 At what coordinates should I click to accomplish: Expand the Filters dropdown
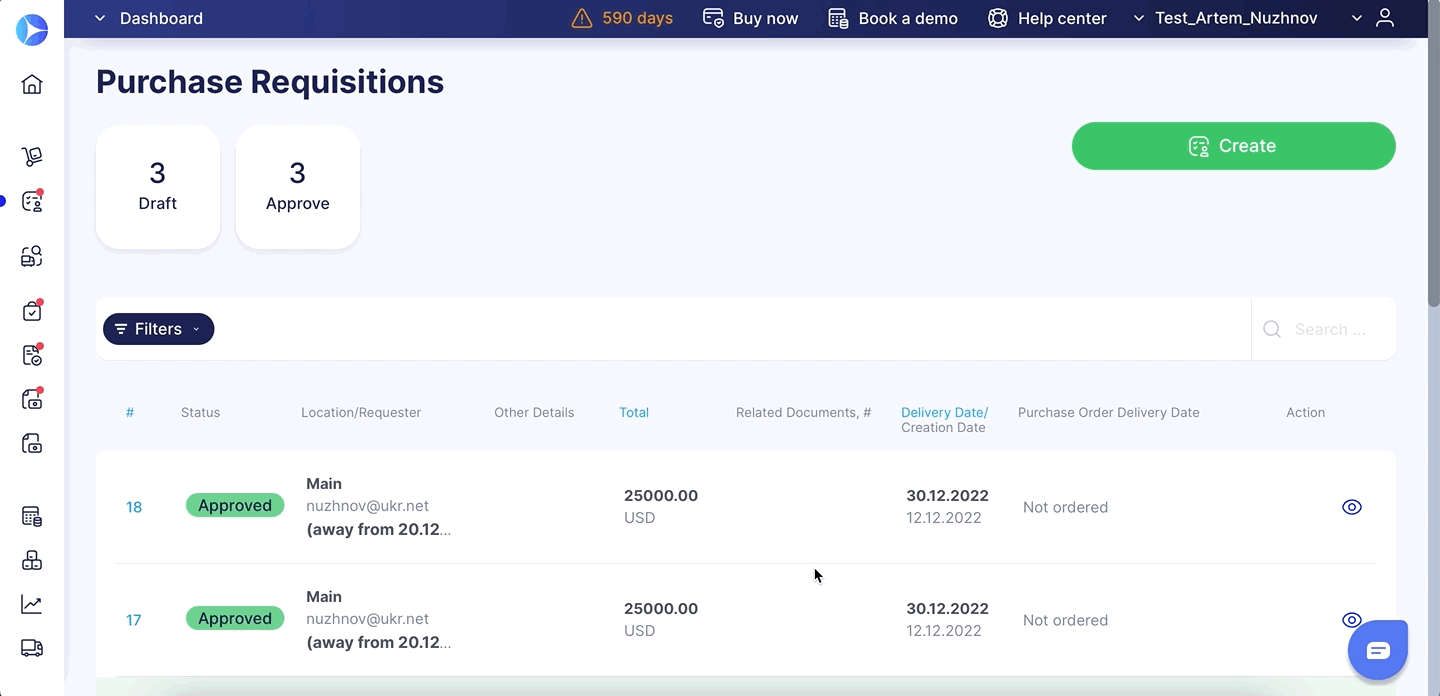158,329
